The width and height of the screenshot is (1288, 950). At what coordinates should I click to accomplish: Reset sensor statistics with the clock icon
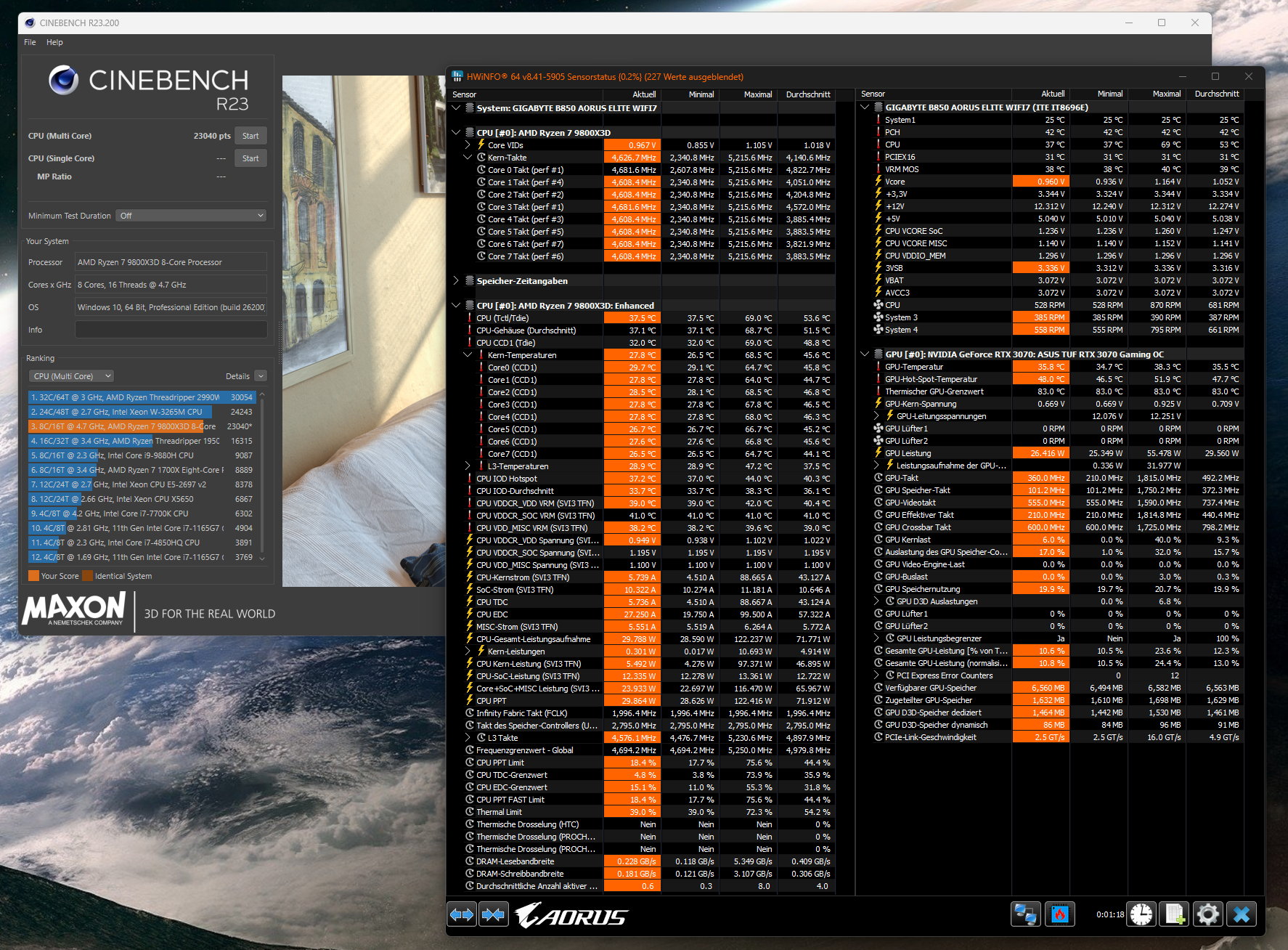click(1141, 914)
